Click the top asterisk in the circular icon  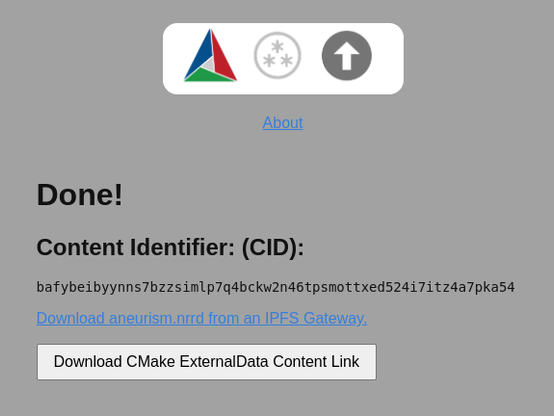click(278, 46)
